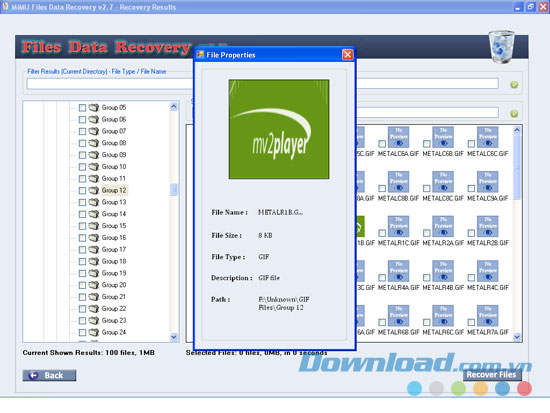The width and height of the screenshot is (550, 413).
Task: Click the green filter apply icon
Action: pos(514,84)
